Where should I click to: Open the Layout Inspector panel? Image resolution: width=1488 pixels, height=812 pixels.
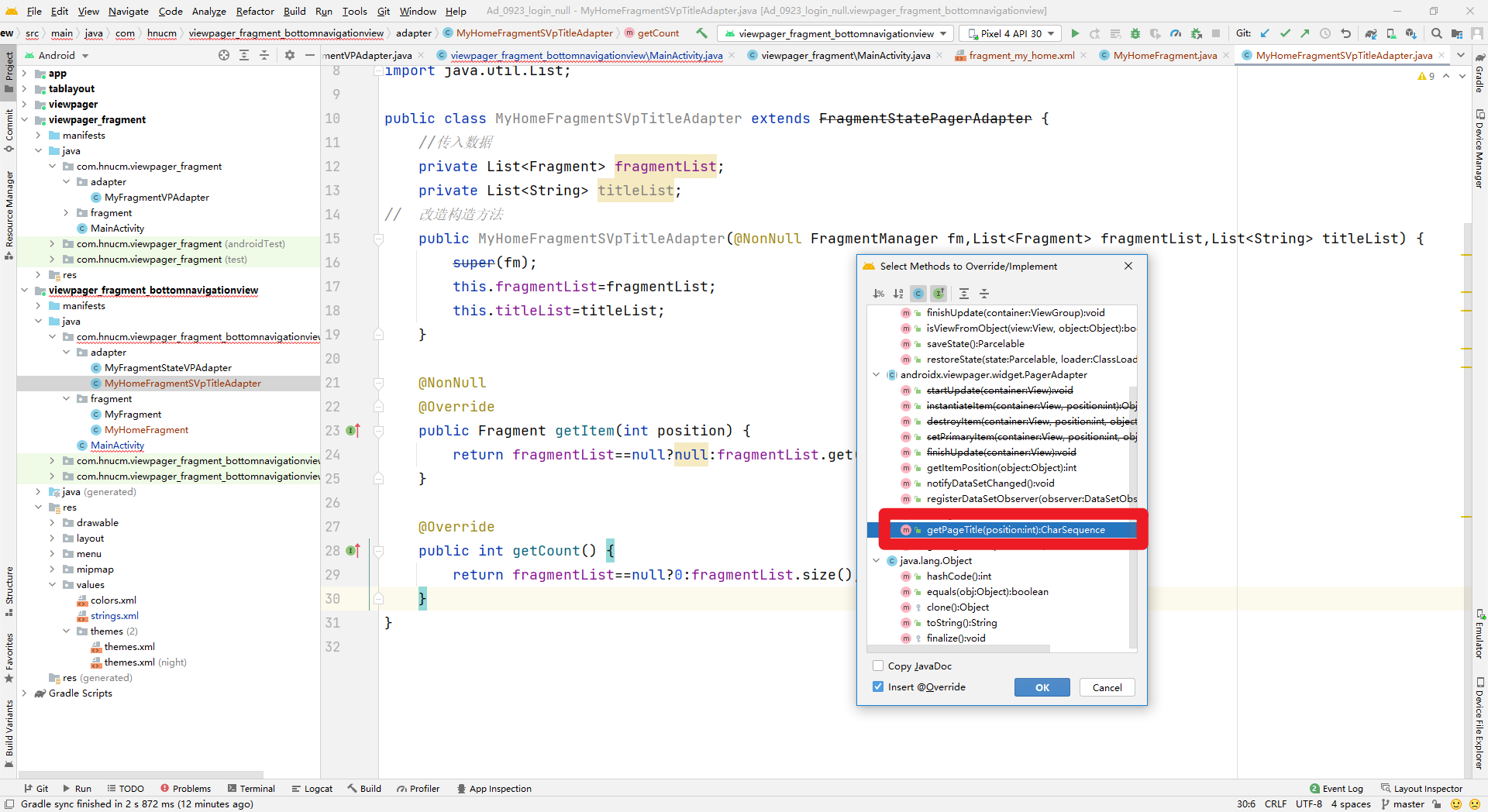tap(1421, 789)
